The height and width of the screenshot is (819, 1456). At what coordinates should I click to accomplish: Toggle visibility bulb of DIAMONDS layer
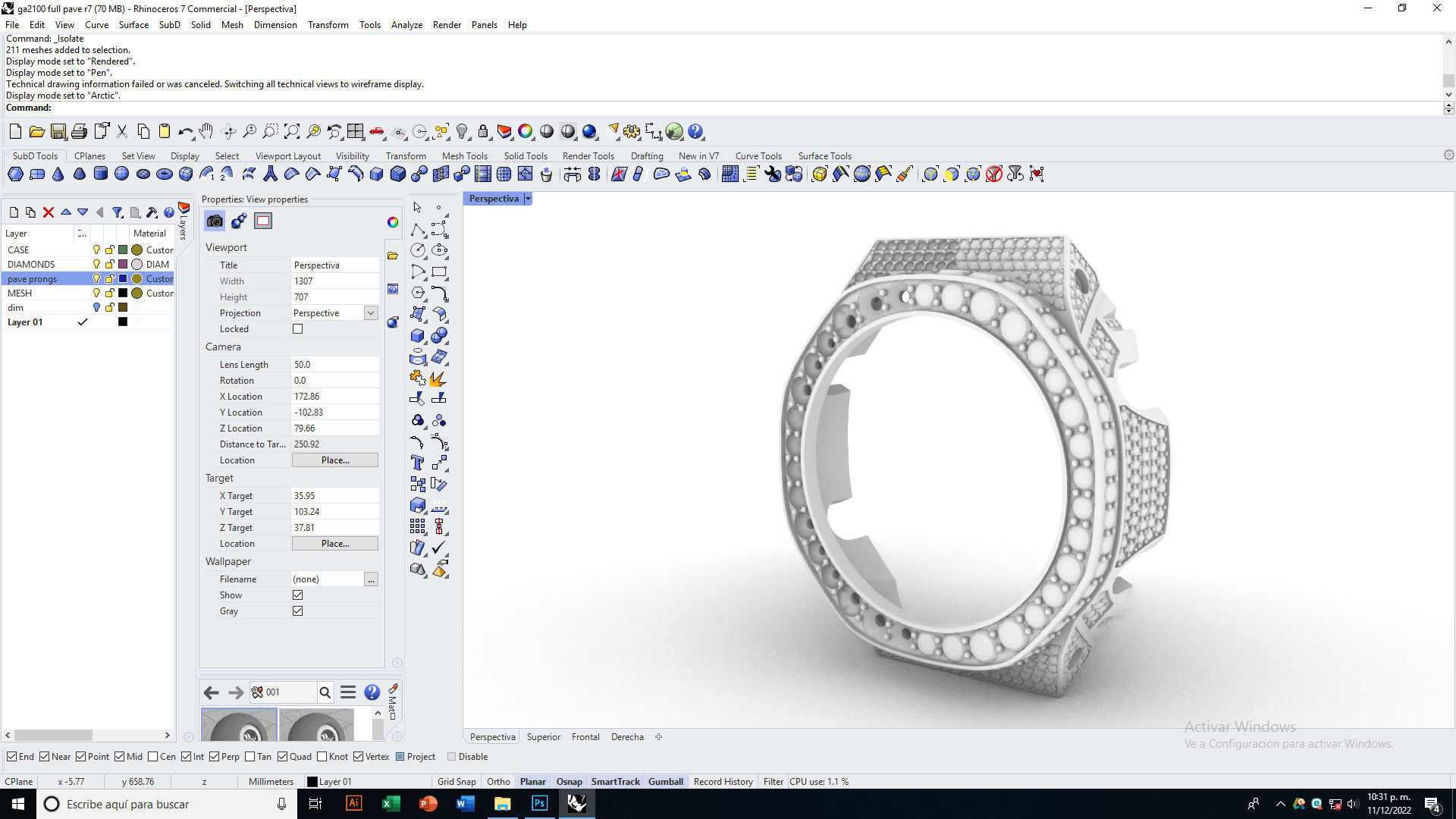point(96,265)
